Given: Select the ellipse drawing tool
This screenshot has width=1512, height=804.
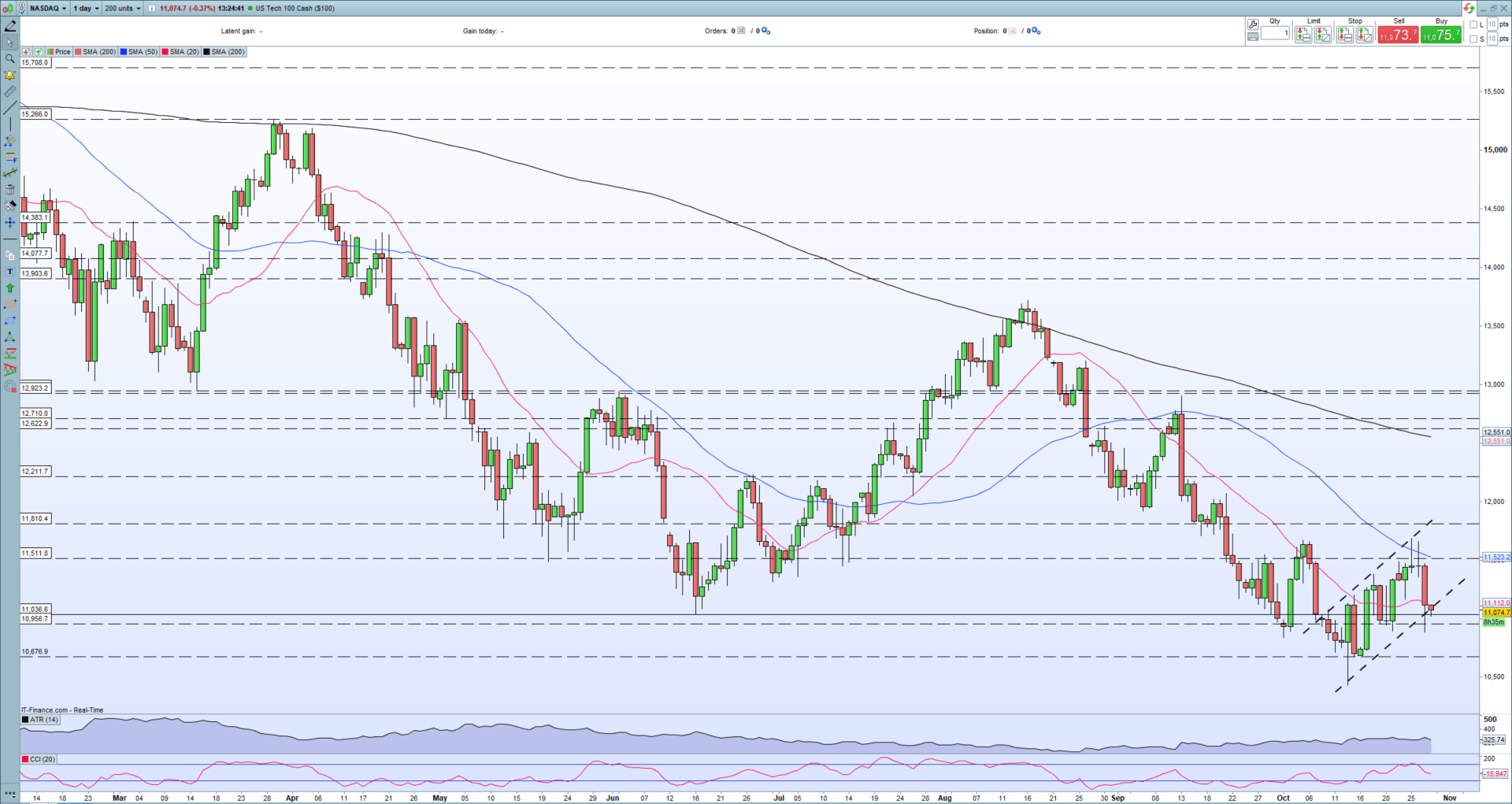Looking at the screenshot, I should 9,305.
